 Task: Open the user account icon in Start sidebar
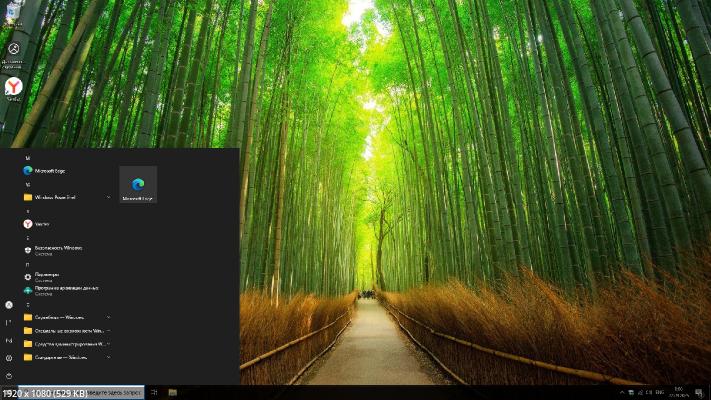[x=9, y=304]
